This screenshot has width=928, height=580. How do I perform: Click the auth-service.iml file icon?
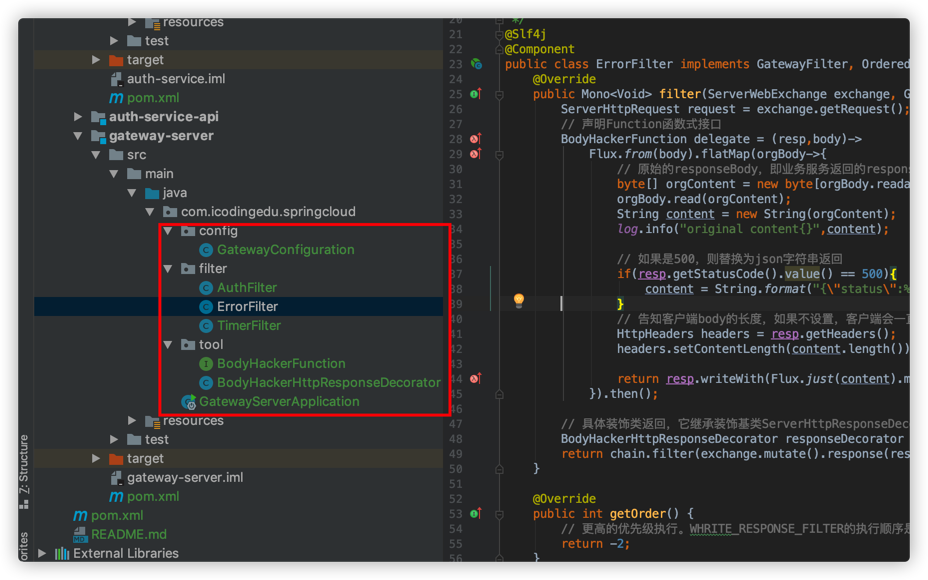pos(116,79)
